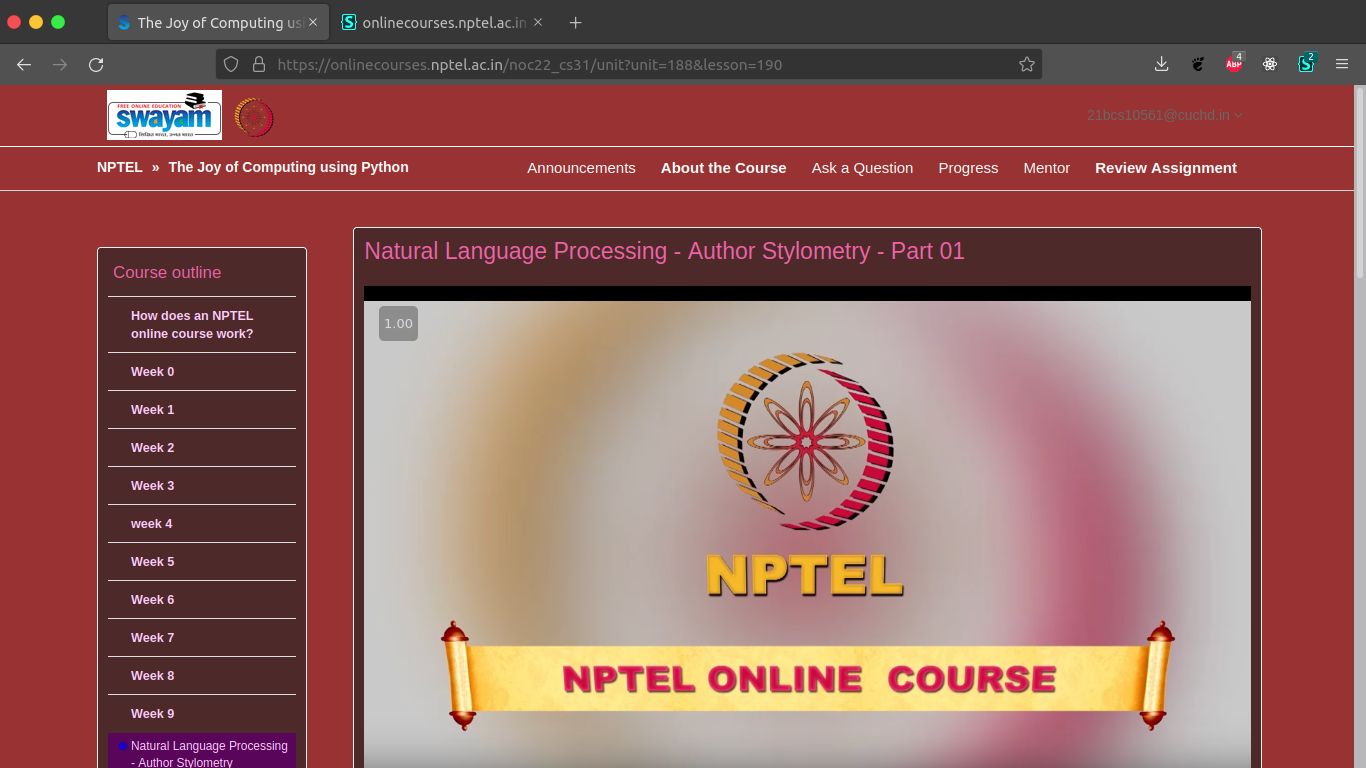This screenshot has height=768, width=1366.
Task: Select Natural Language Processing - Author Stylometry lesson
Action: 202,752
